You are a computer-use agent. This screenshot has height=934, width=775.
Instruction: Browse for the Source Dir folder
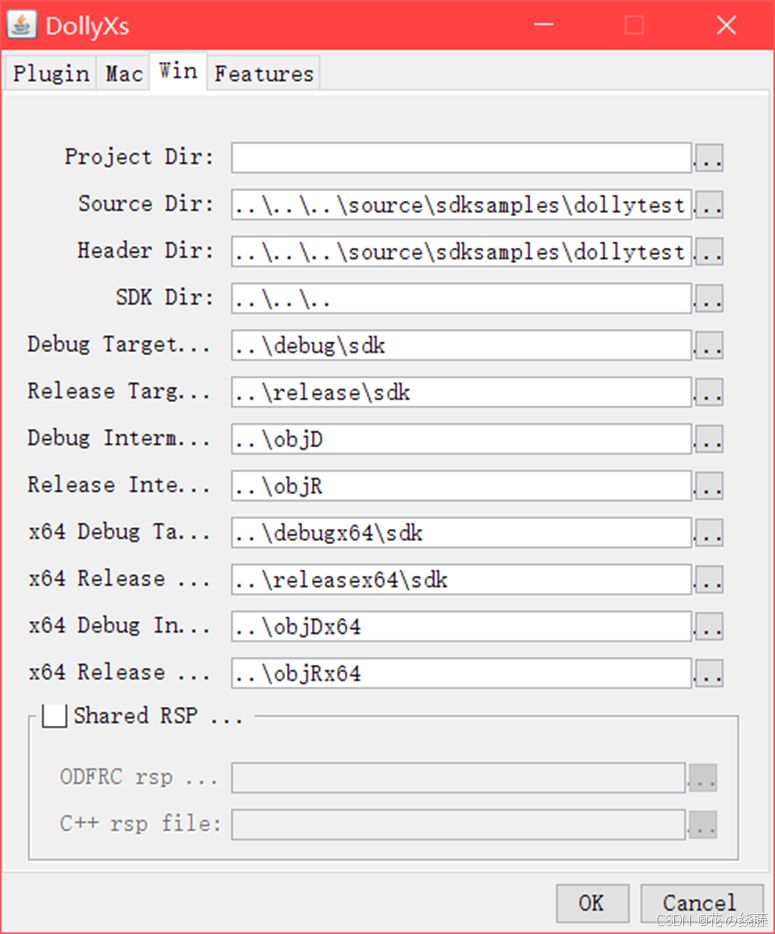pos(709,204)
